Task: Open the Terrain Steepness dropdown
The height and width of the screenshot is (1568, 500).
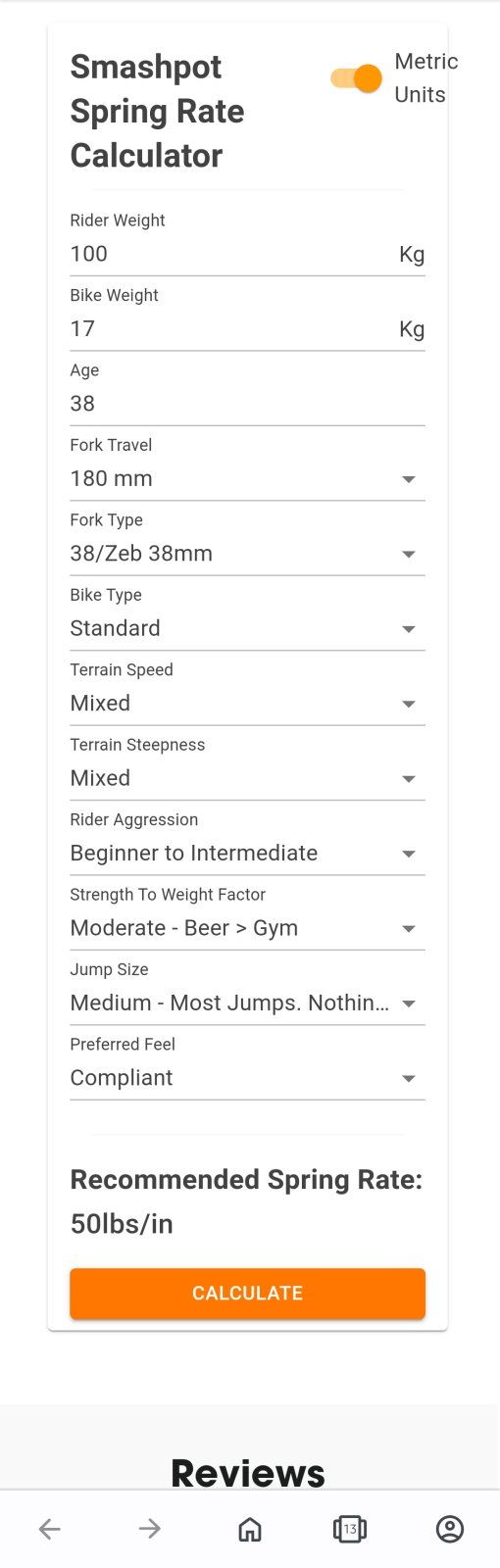Action: (x=247, y=778)
